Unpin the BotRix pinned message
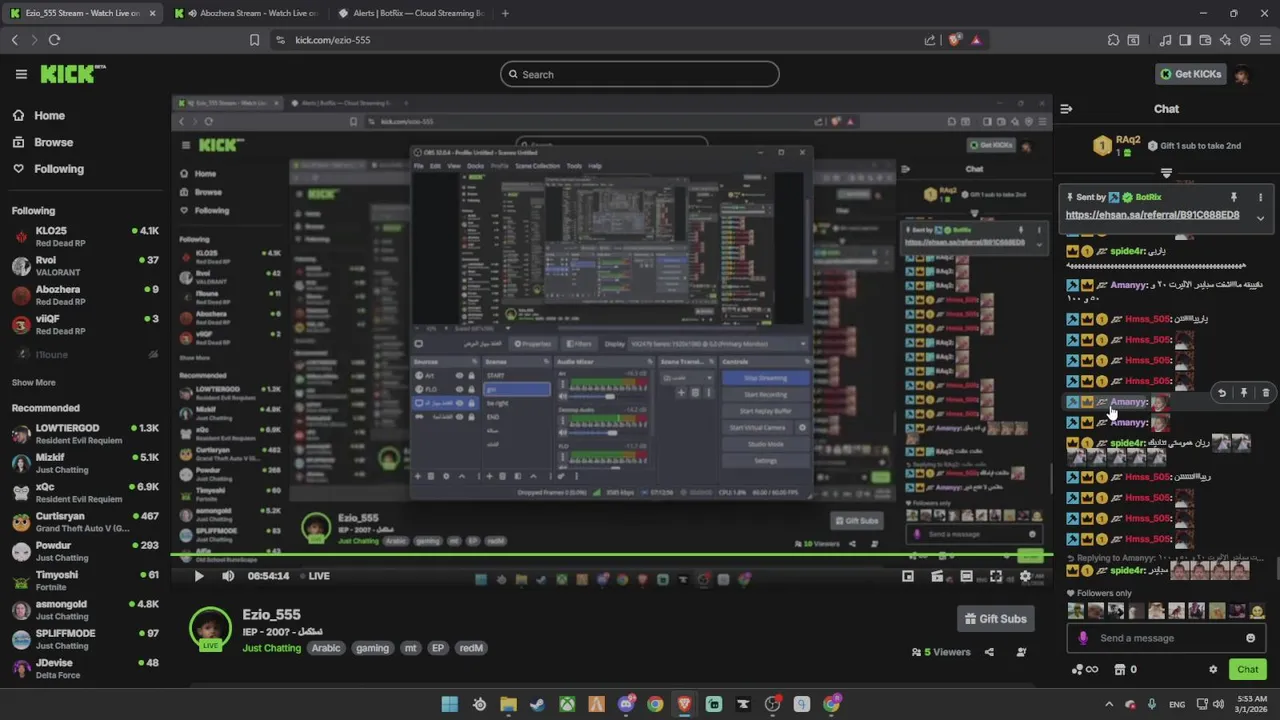1280x720 pixels. coord(1233,197)
